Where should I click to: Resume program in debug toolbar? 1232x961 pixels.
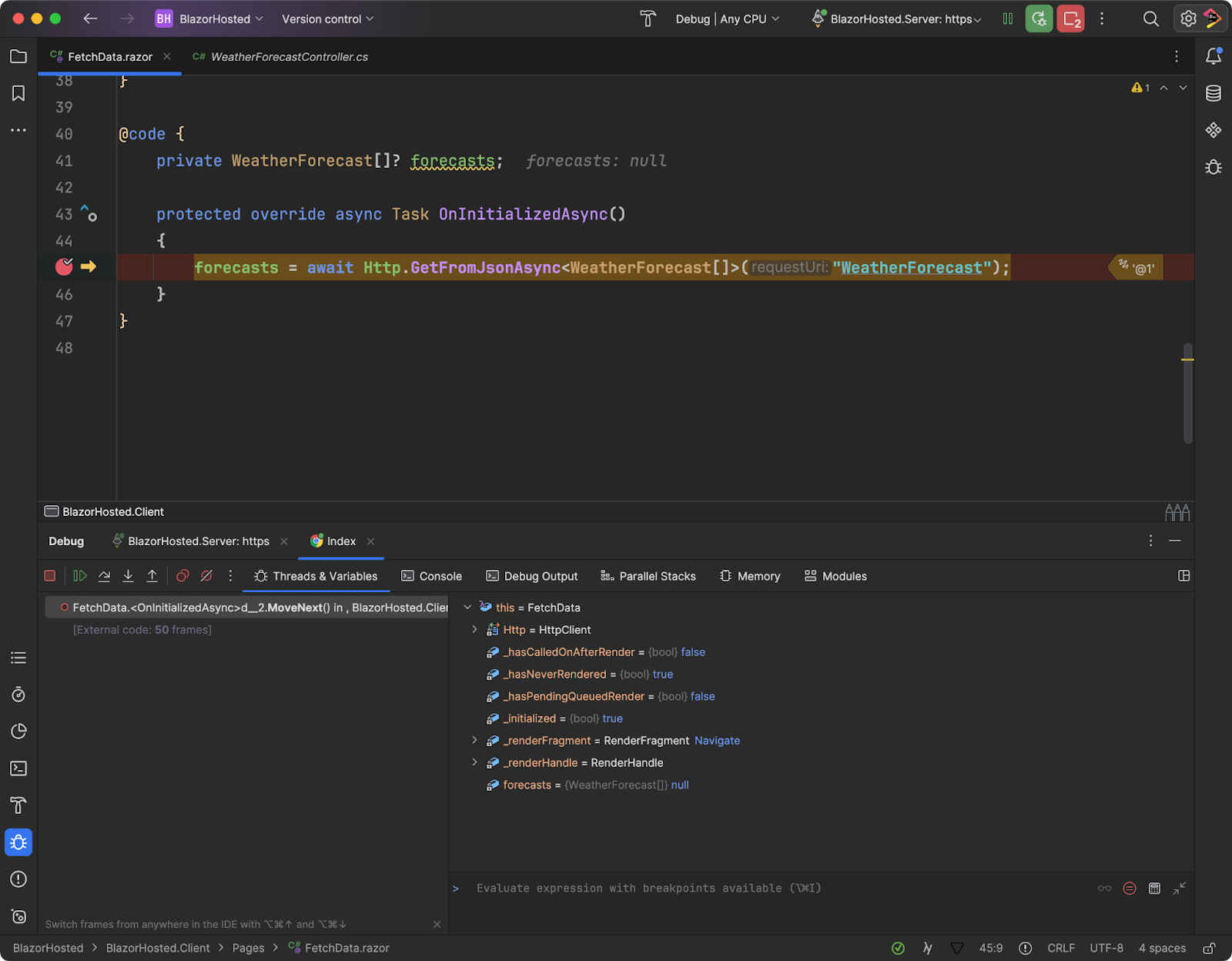pyautogui.click(x=79, y=576)
